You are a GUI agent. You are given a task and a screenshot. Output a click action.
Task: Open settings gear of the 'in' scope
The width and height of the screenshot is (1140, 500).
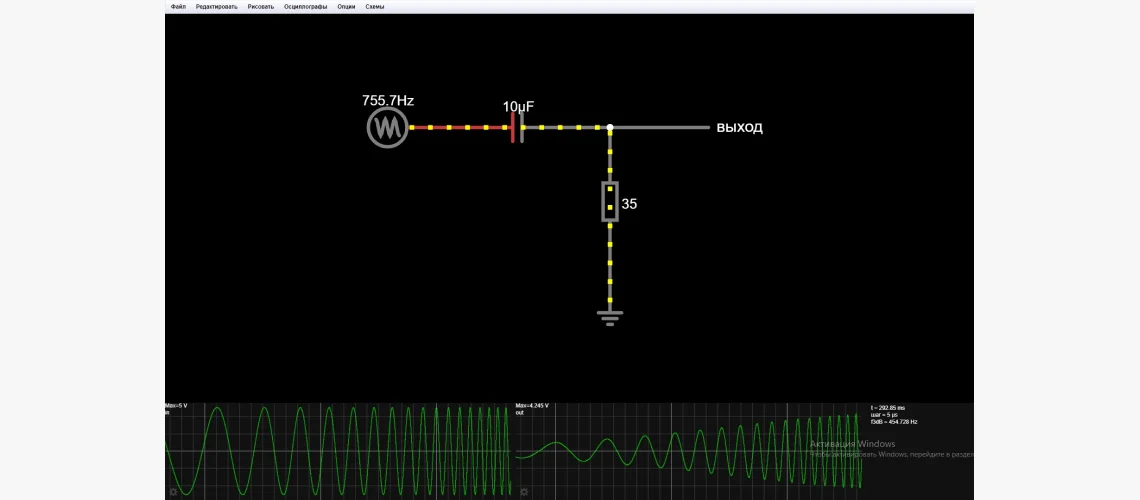tap(173, 491)
